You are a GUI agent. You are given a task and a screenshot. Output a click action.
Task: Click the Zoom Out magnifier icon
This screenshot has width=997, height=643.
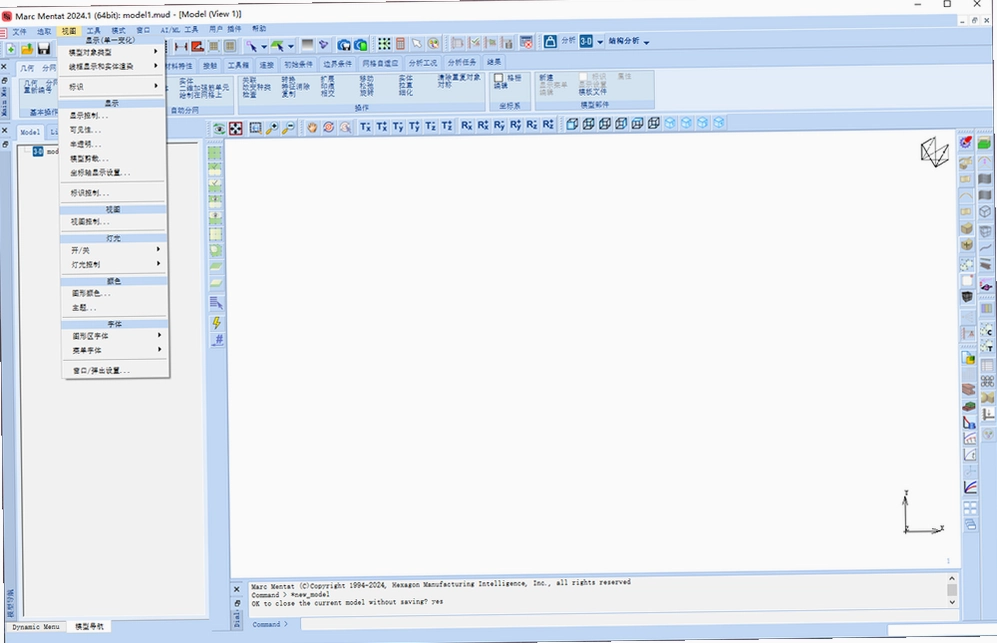(x=288, y=128)
